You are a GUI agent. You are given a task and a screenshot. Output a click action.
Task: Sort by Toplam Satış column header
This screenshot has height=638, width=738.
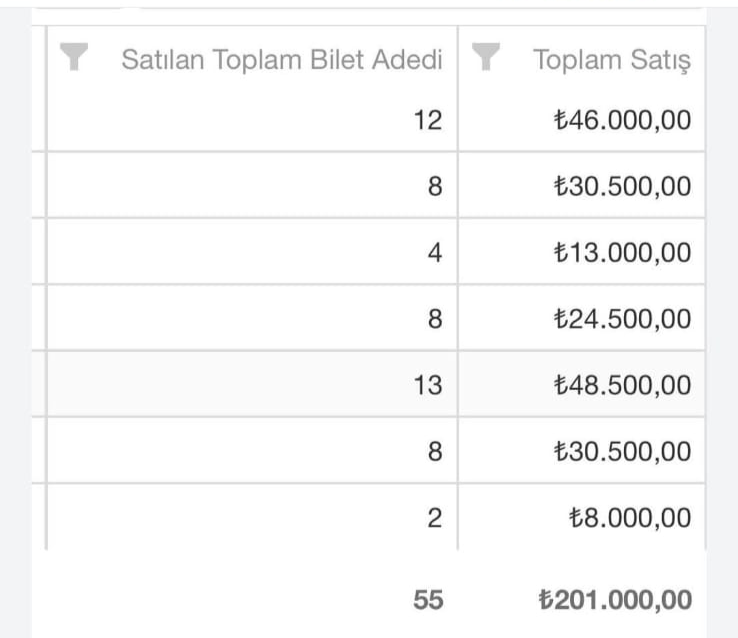click(612, 61)
